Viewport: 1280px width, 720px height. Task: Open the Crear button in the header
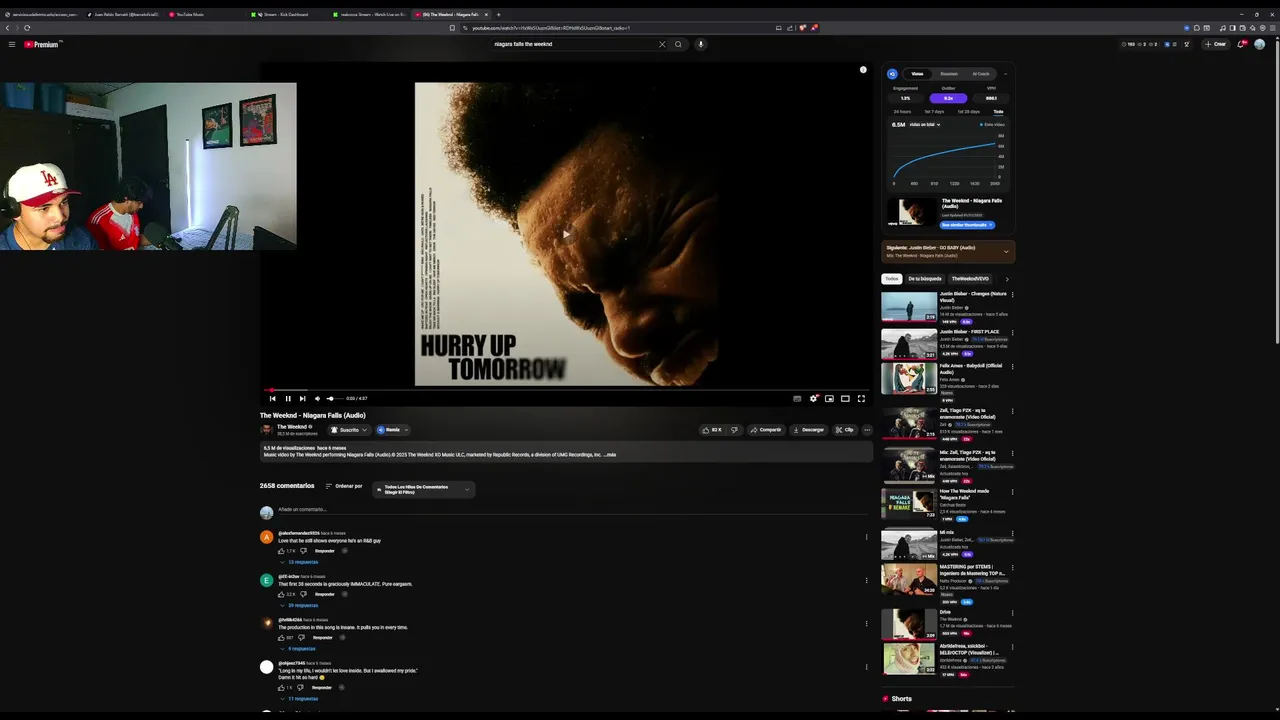[1216, 44]
